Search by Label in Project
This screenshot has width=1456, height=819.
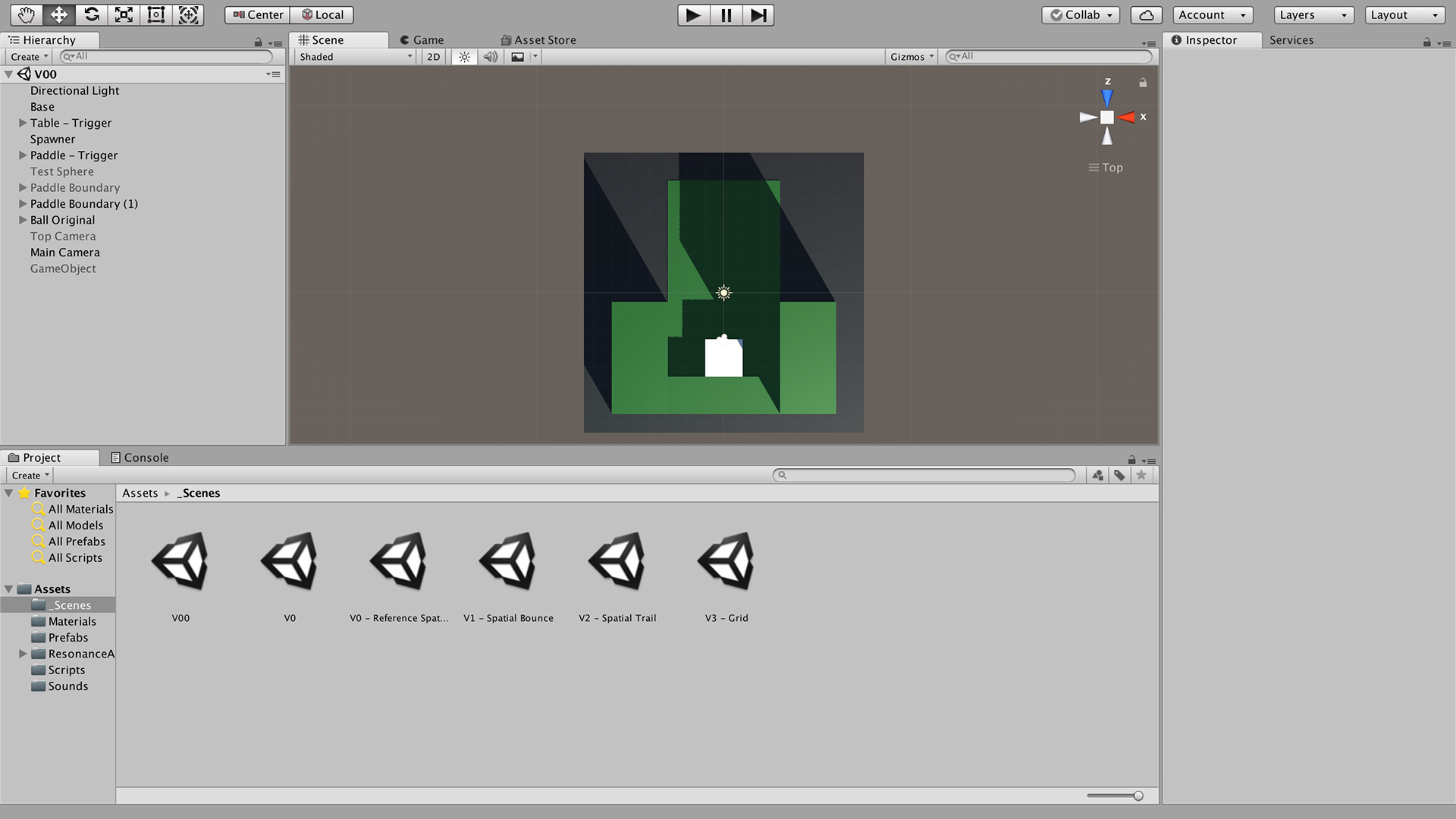tap(1119, 475)
